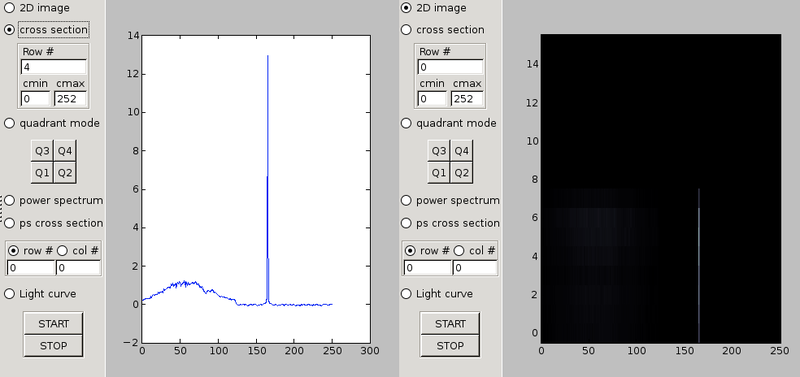The height and width of the screenshot is (377, 800).
Task: Click Q3 quadrant button in left panel
Action: tap(42, 150)
